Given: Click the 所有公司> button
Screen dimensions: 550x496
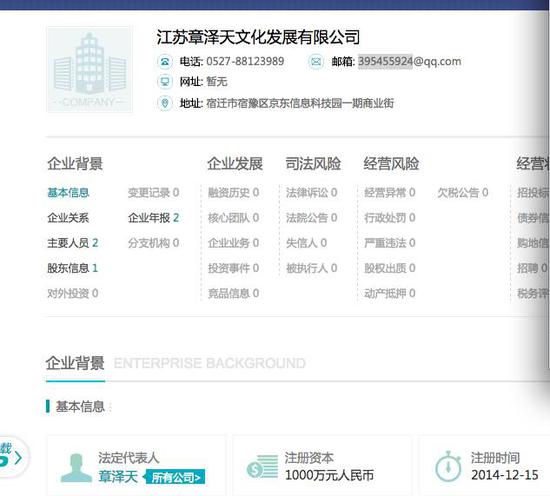Looking at the screenshot, I should click(176, 477).
